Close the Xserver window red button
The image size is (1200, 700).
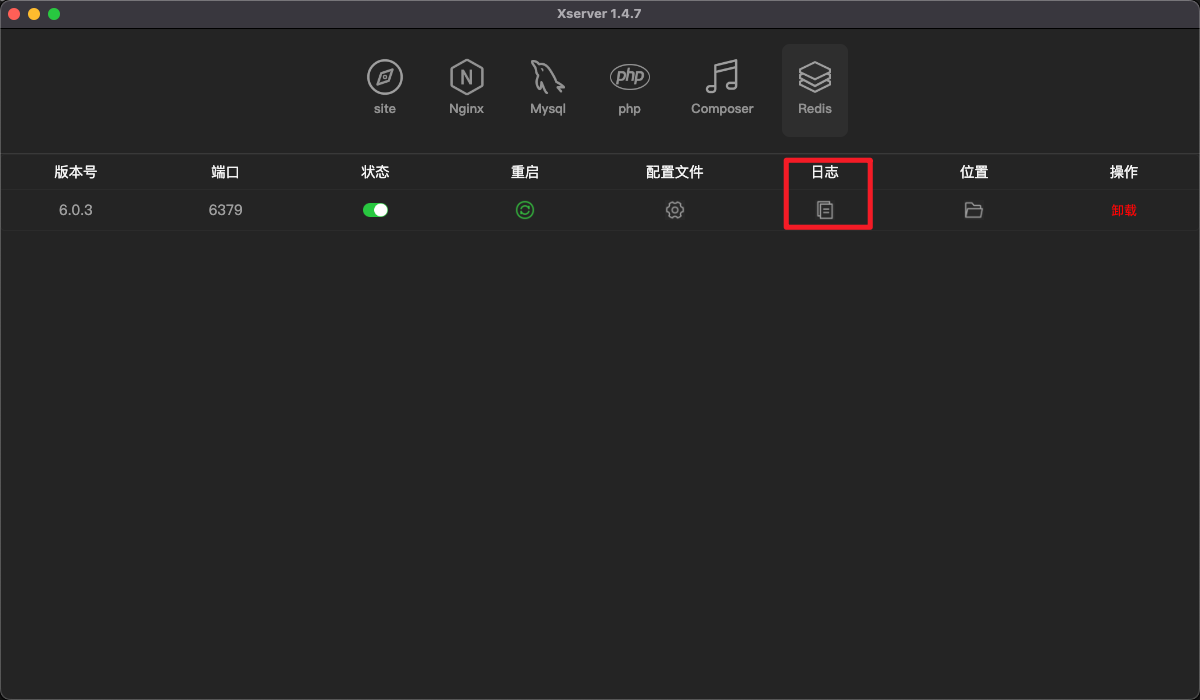[14, 14]
